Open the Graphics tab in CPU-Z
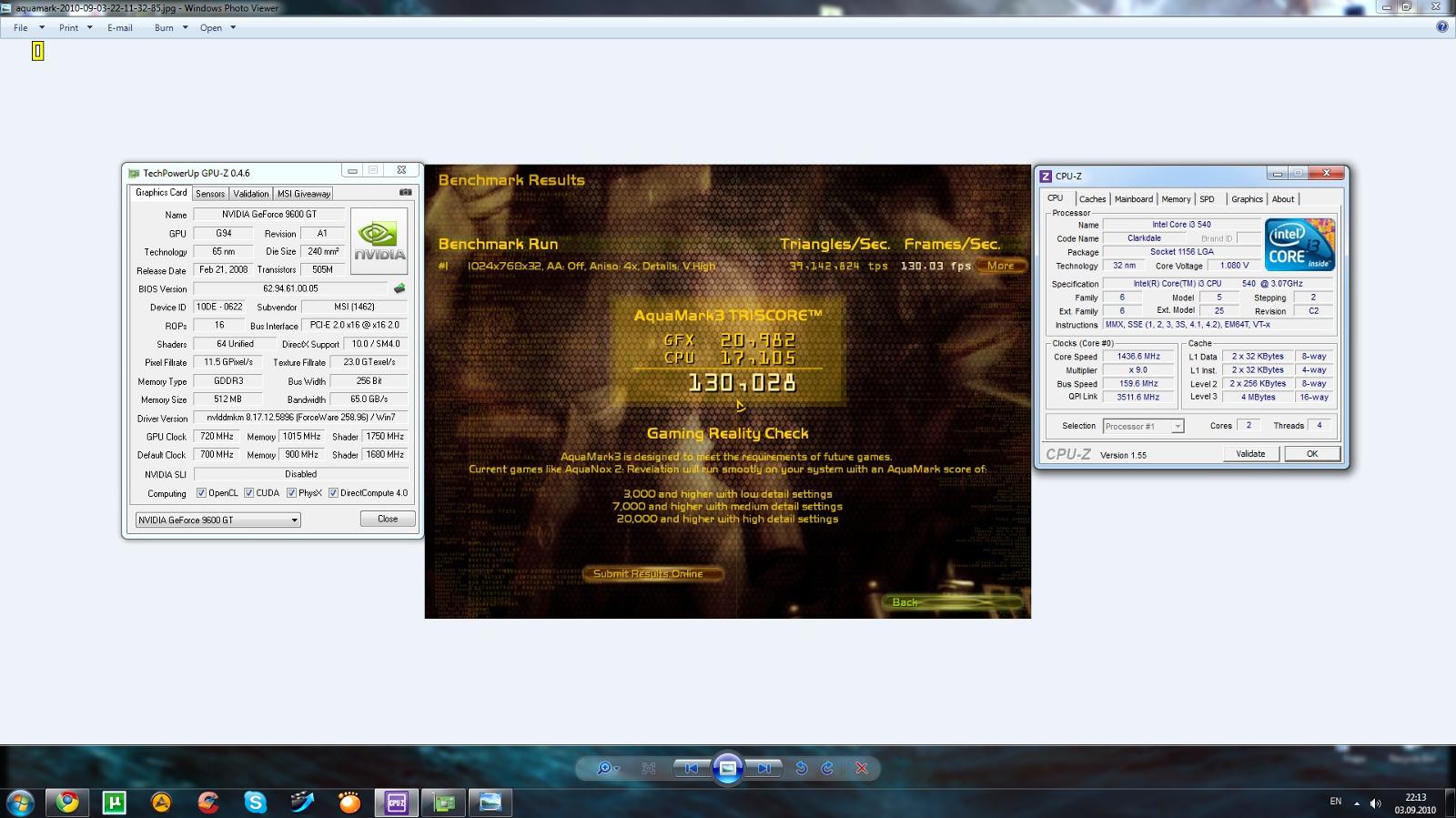This screenshot has height=818, width=1456. [1247, 199]
